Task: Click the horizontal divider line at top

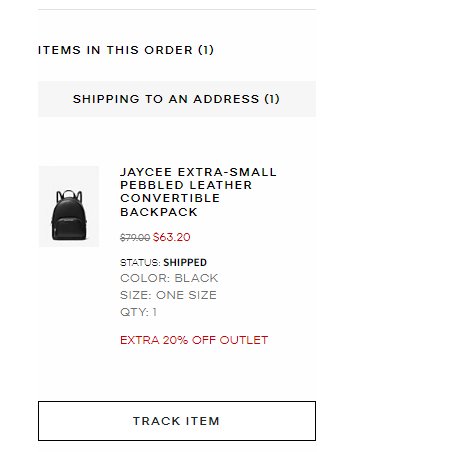Action: coord(177,9)
